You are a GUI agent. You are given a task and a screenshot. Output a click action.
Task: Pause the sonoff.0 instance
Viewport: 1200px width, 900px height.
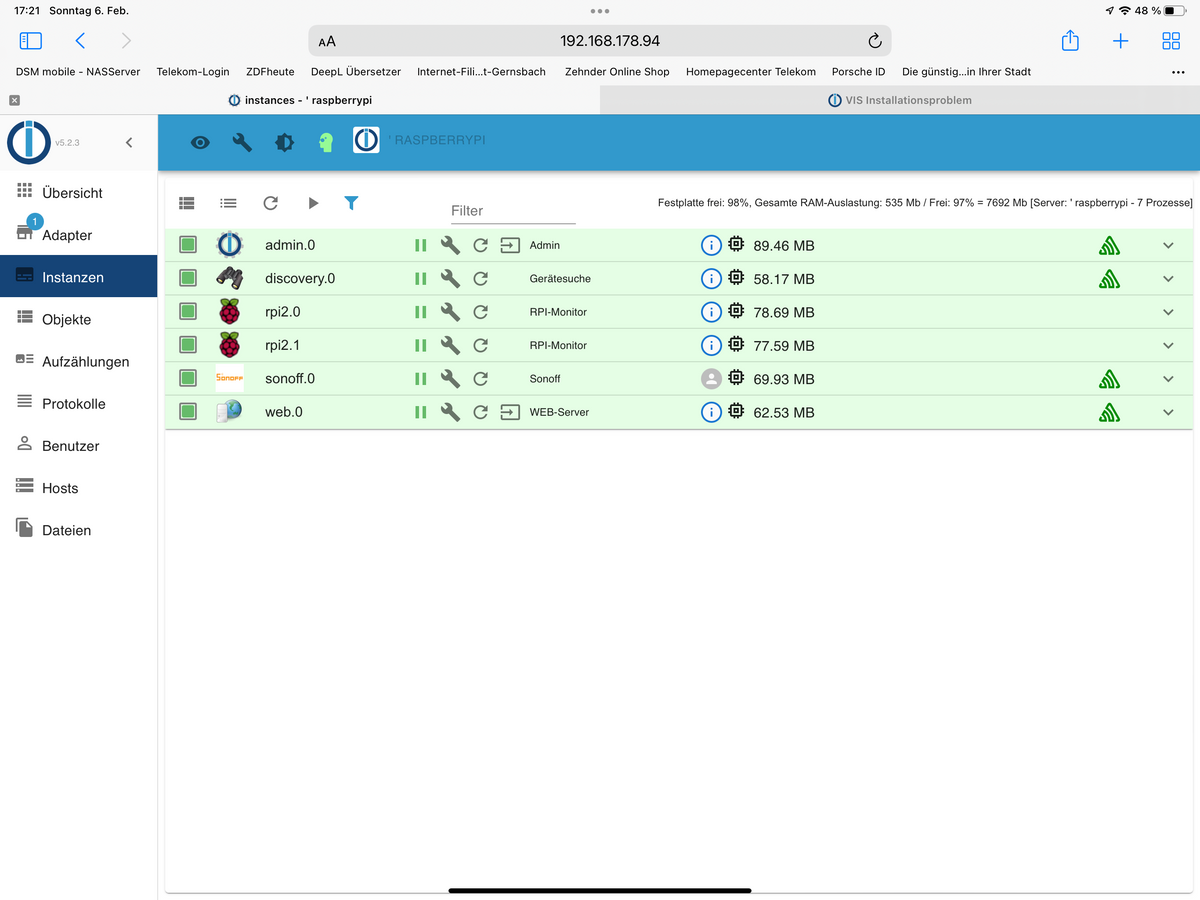[x=420, y=379]
